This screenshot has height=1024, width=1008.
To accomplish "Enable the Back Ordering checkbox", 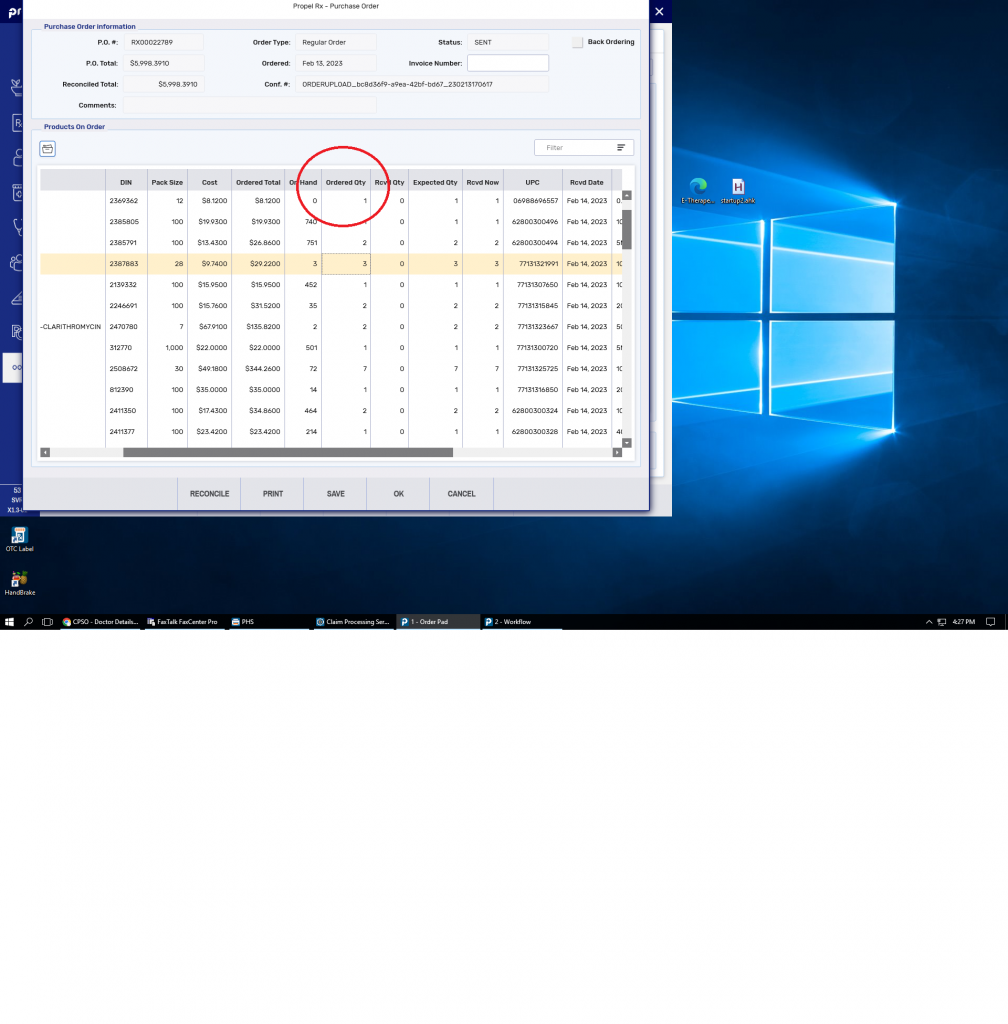I will (x=577, y=42).
